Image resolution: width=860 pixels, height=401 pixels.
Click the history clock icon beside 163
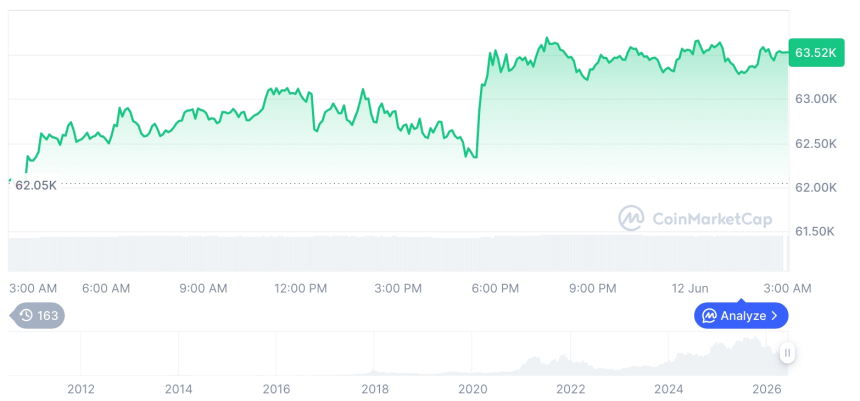[x=26, y=315]
